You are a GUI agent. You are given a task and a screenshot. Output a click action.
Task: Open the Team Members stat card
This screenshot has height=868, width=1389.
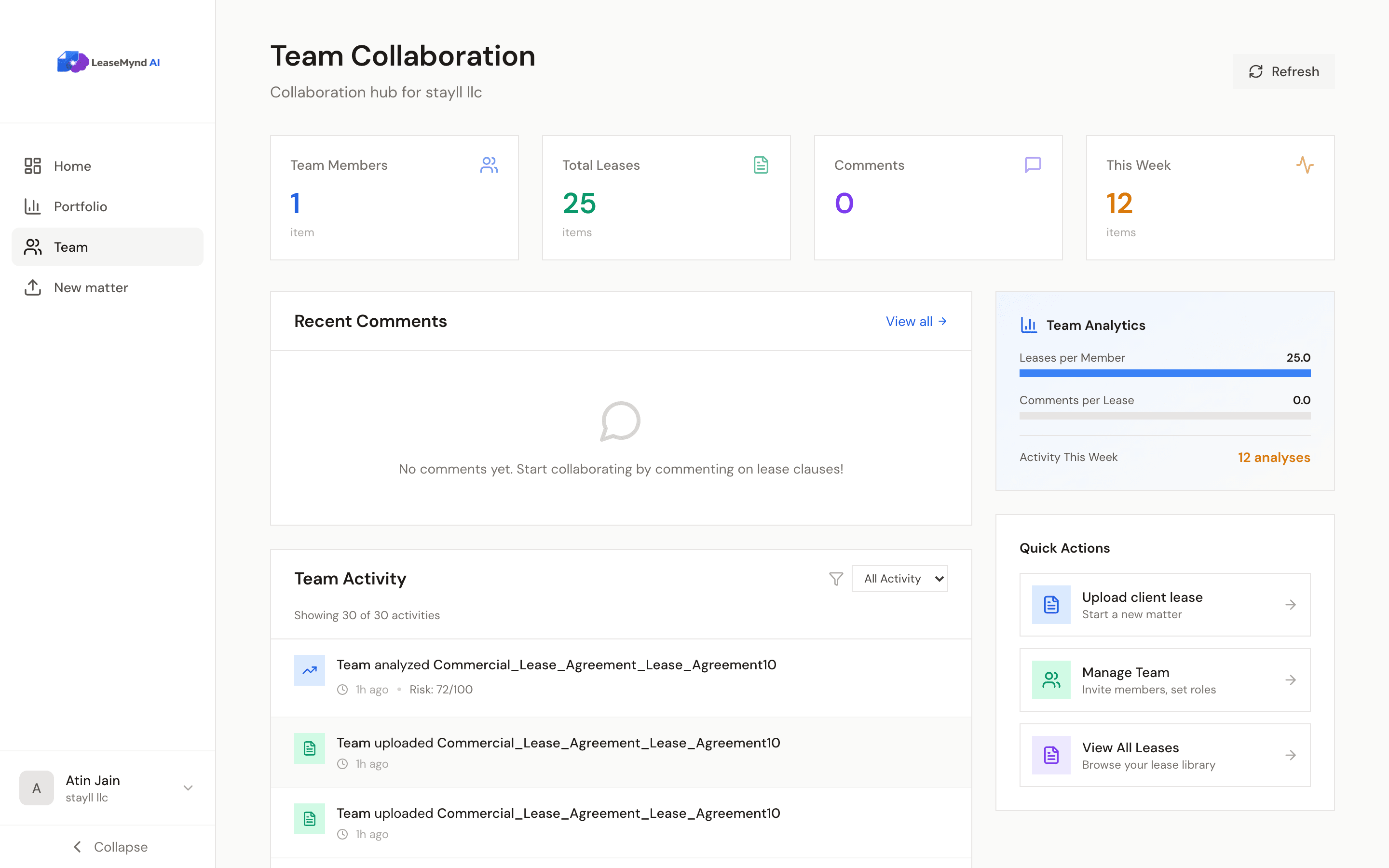point(395,198)
